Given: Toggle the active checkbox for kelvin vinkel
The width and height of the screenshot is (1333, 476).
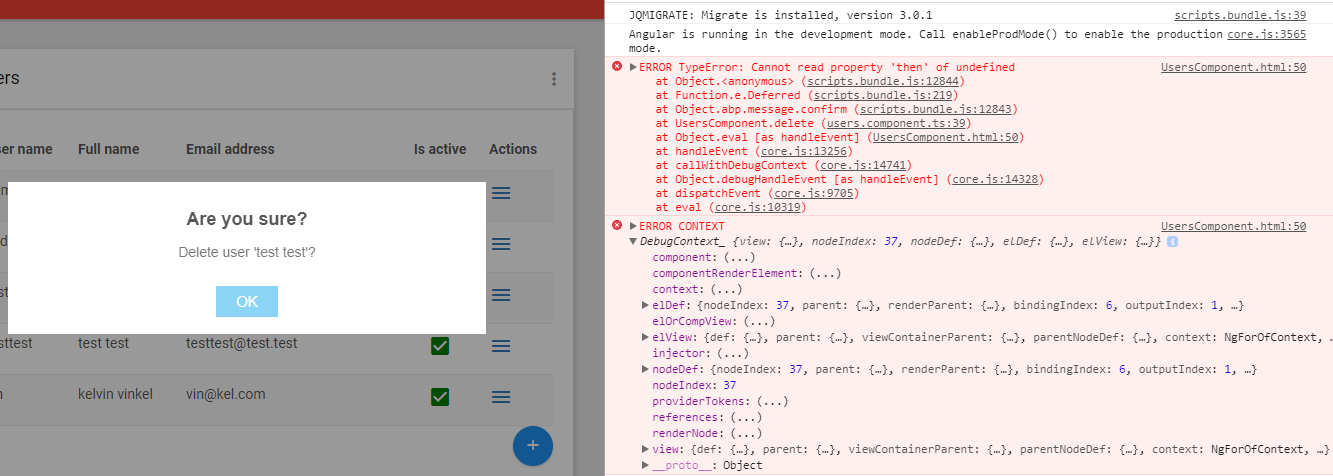Looking at the screenshot, I should [x=439, y=397].
